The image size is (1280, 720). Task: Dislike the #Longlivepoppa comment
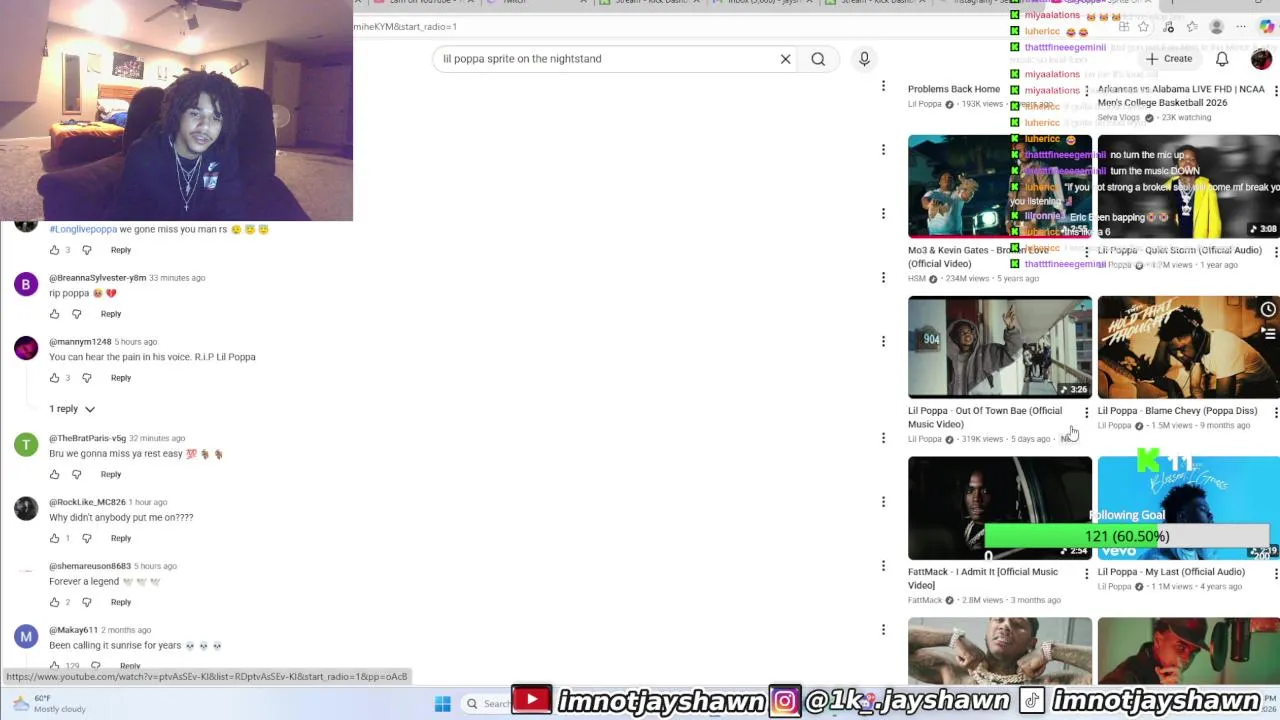coord(86,250)
